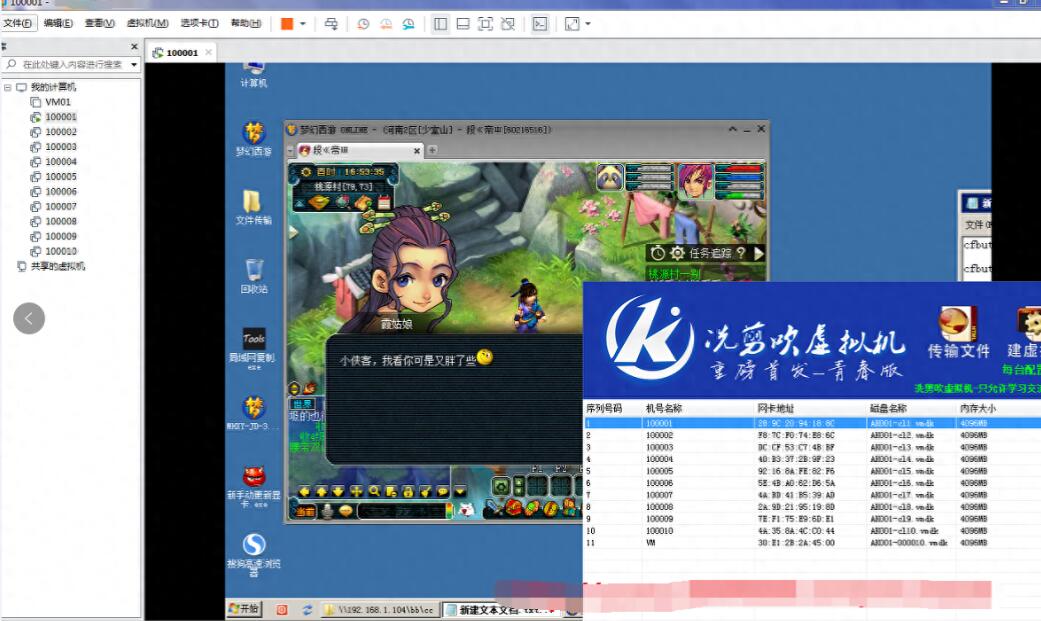Open the 文件(F) menu
Screen dimensions: 1041x621
(17, 23)
